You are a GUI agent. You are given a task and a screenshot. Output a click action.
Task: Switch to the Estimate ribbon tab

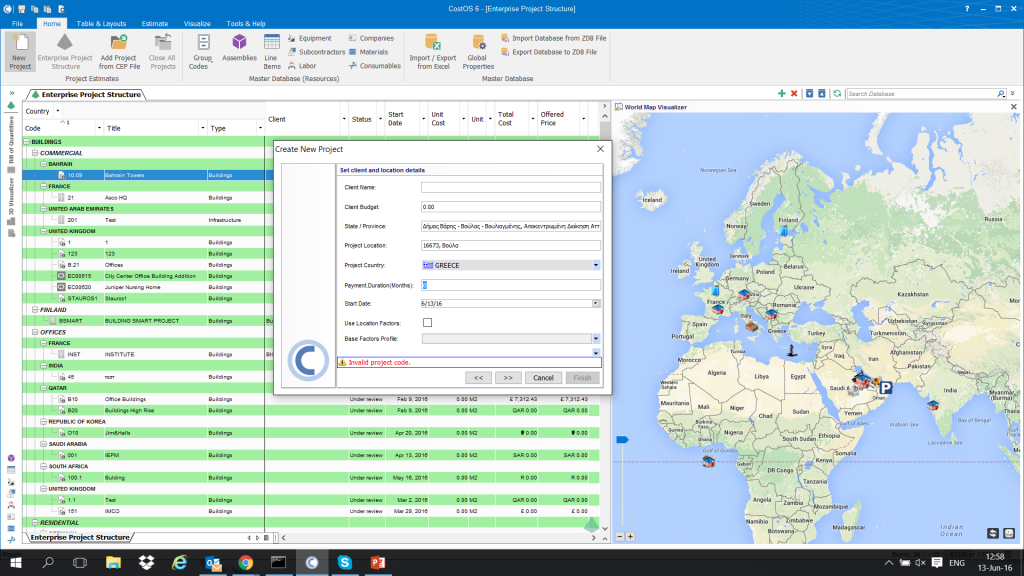[x=155, y=24]
